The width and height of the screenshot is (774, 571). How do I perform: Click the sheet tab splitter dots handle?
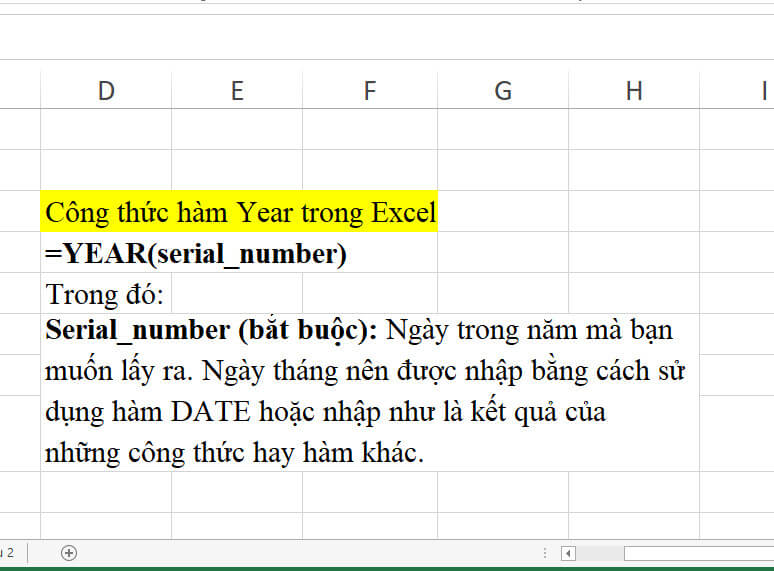tap(545, 553)
